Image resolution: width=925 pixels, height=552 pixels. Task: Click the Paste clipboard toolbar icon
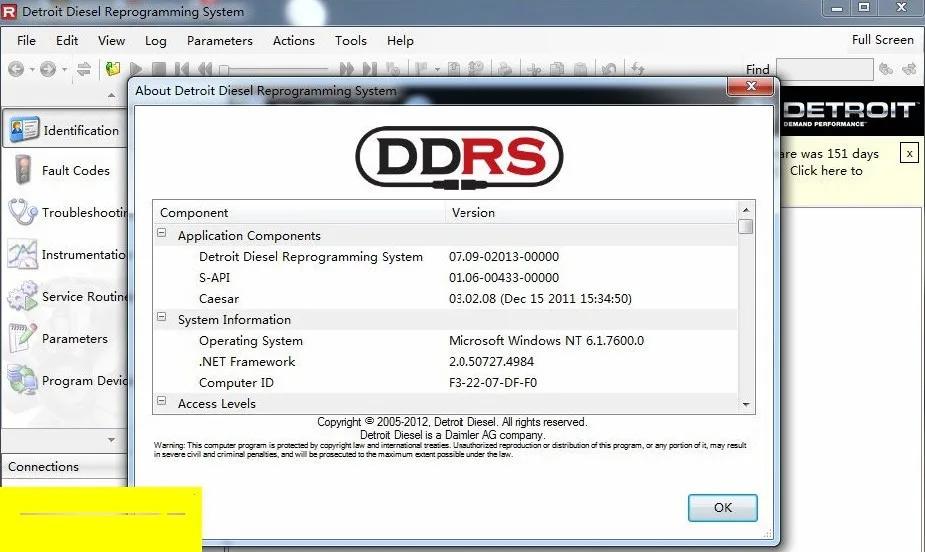pyautogui.click(x=580, y=70)
